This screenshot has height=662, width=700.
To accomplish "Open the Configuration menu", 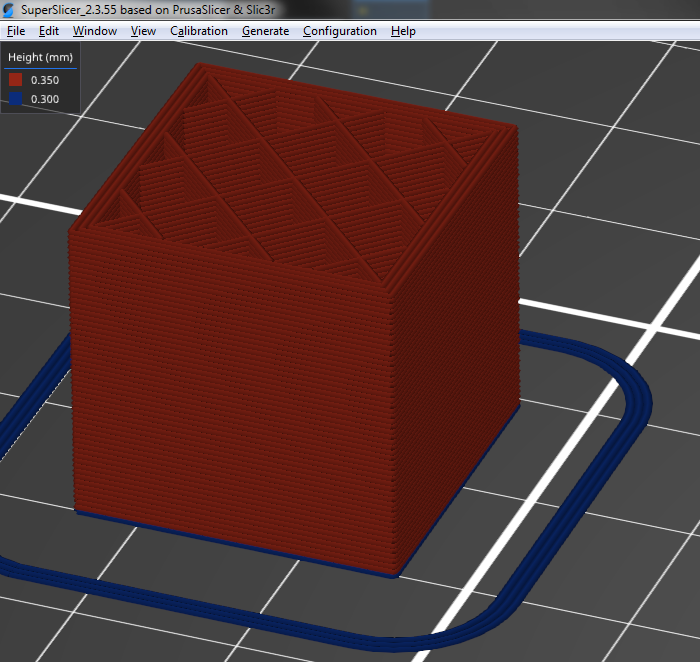I will pos(340,31).
